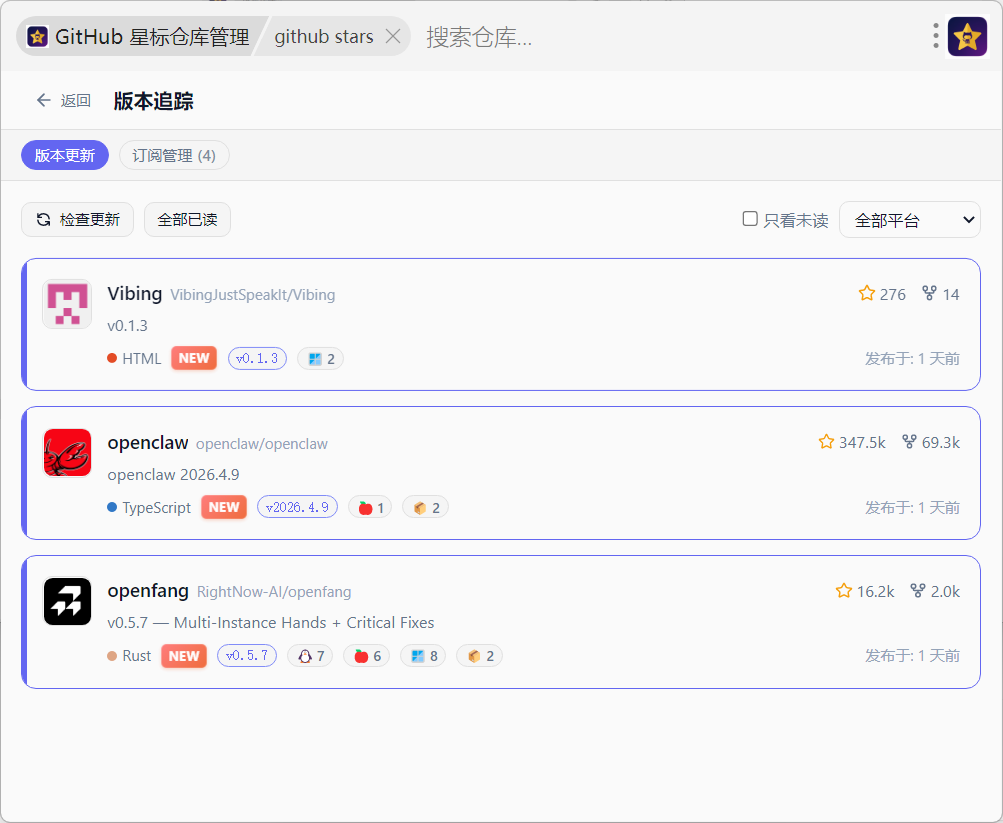Click the NEW badge on Vibing
1003x823 pixels.
(194, 358)
